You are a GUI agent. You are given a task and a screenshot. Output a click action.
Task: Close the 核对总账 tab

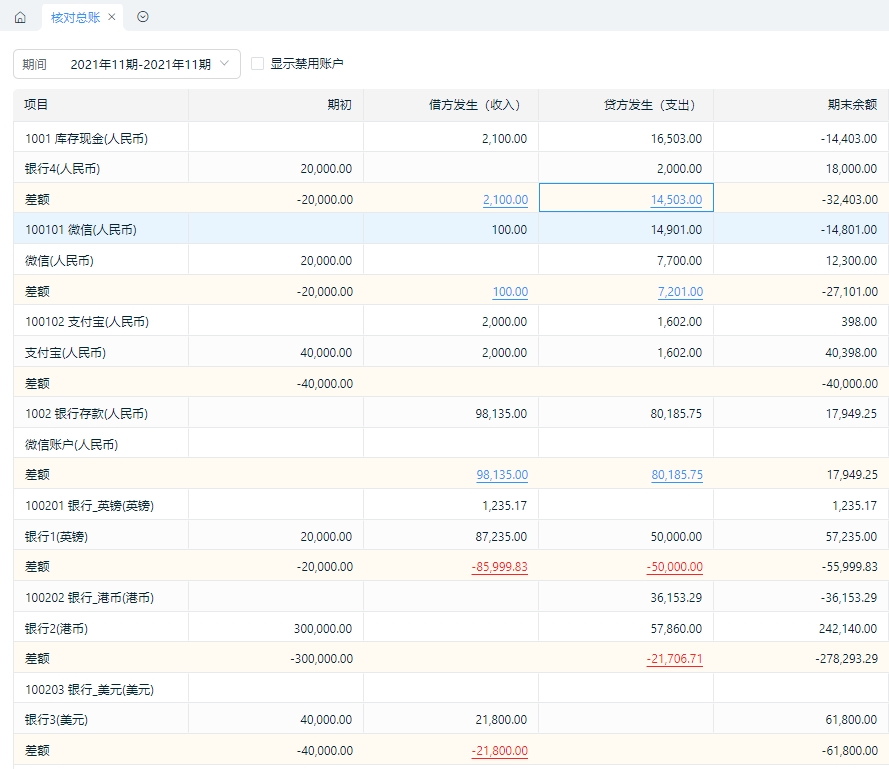[x=112, y=17]
